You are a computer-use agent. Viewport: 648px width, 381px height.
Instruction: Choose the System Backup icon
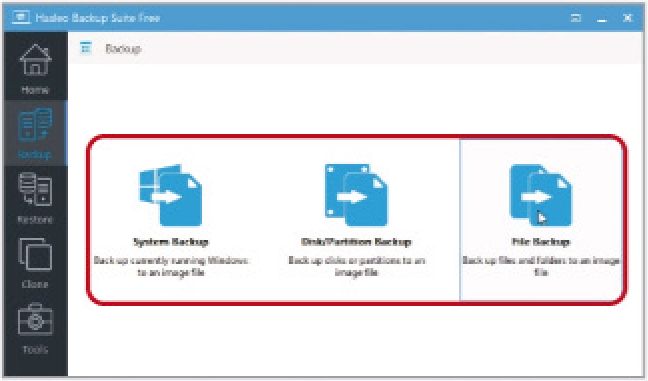tap(171, 195)
